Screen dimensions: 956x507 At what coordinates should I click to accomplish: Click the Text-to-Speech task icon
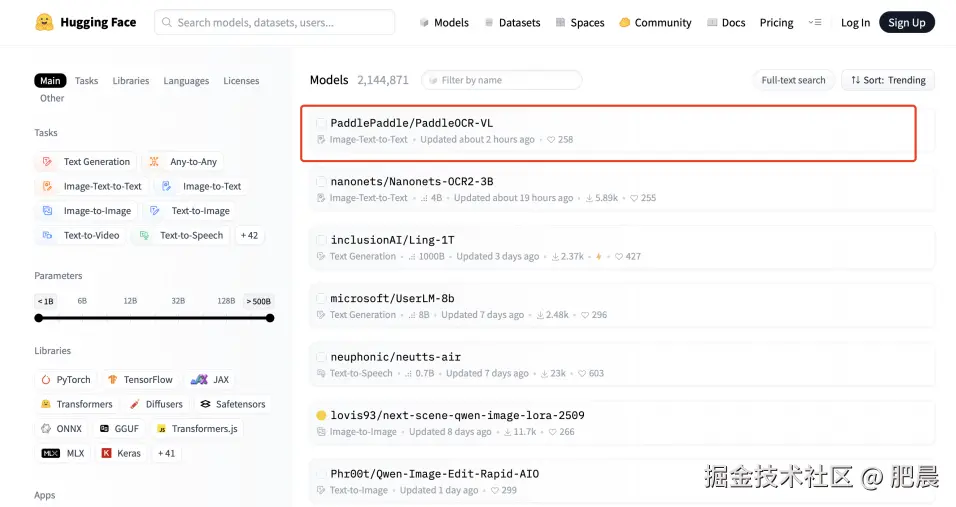pos(144,235)
